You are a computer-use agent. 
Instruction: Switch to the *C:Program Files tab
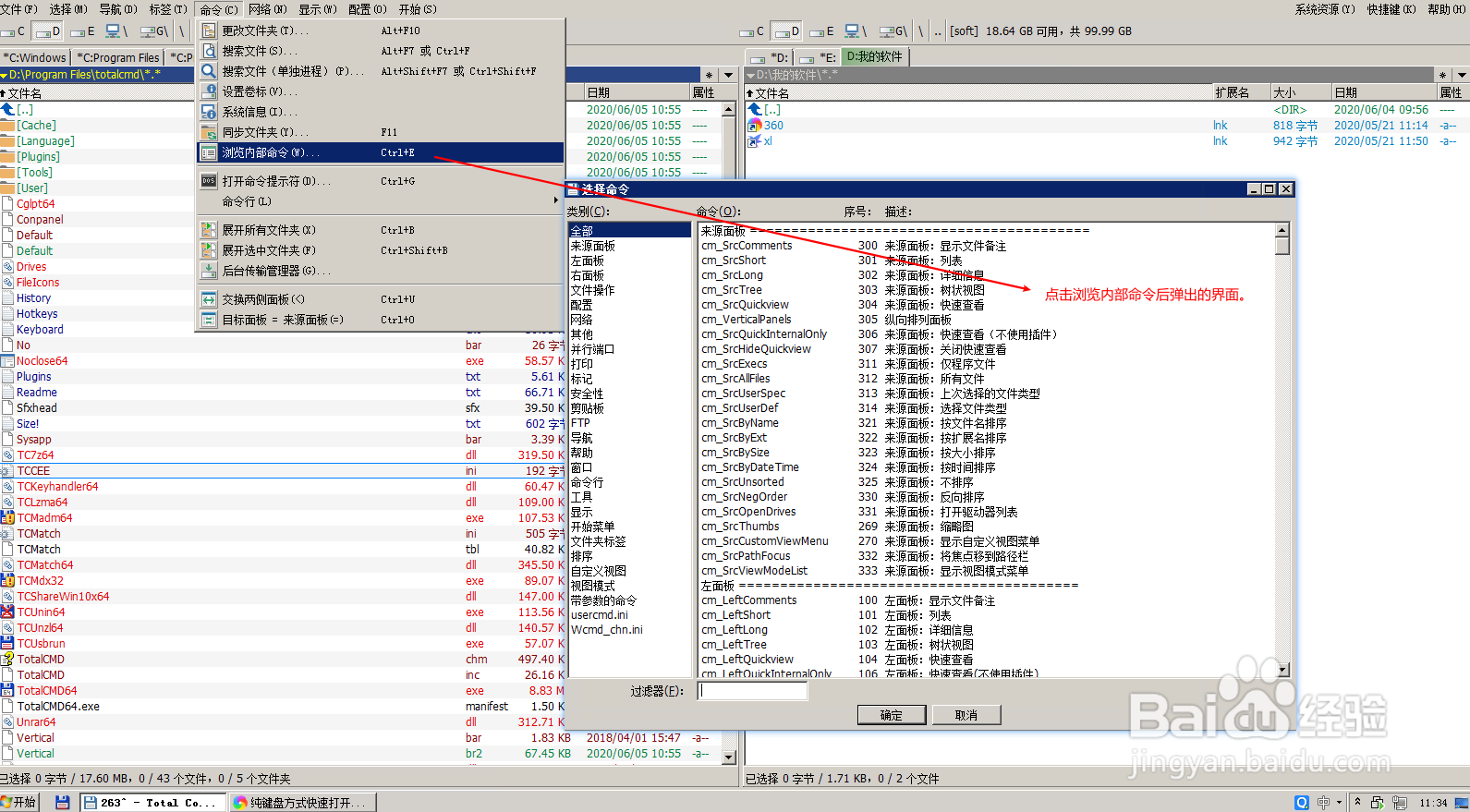click(118, 57)
